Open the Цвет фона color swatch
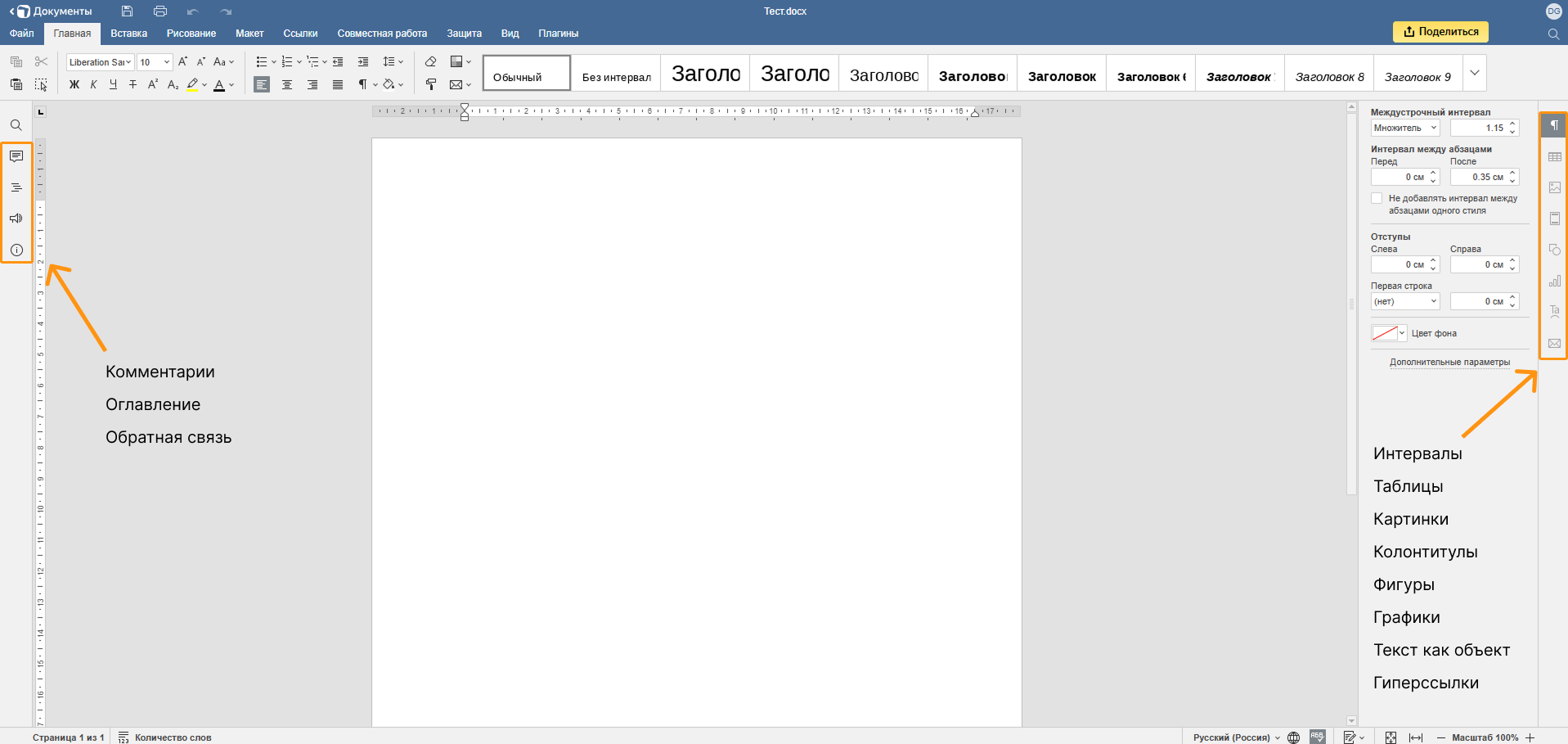The image size is (1568, 744). point(1389,333)
